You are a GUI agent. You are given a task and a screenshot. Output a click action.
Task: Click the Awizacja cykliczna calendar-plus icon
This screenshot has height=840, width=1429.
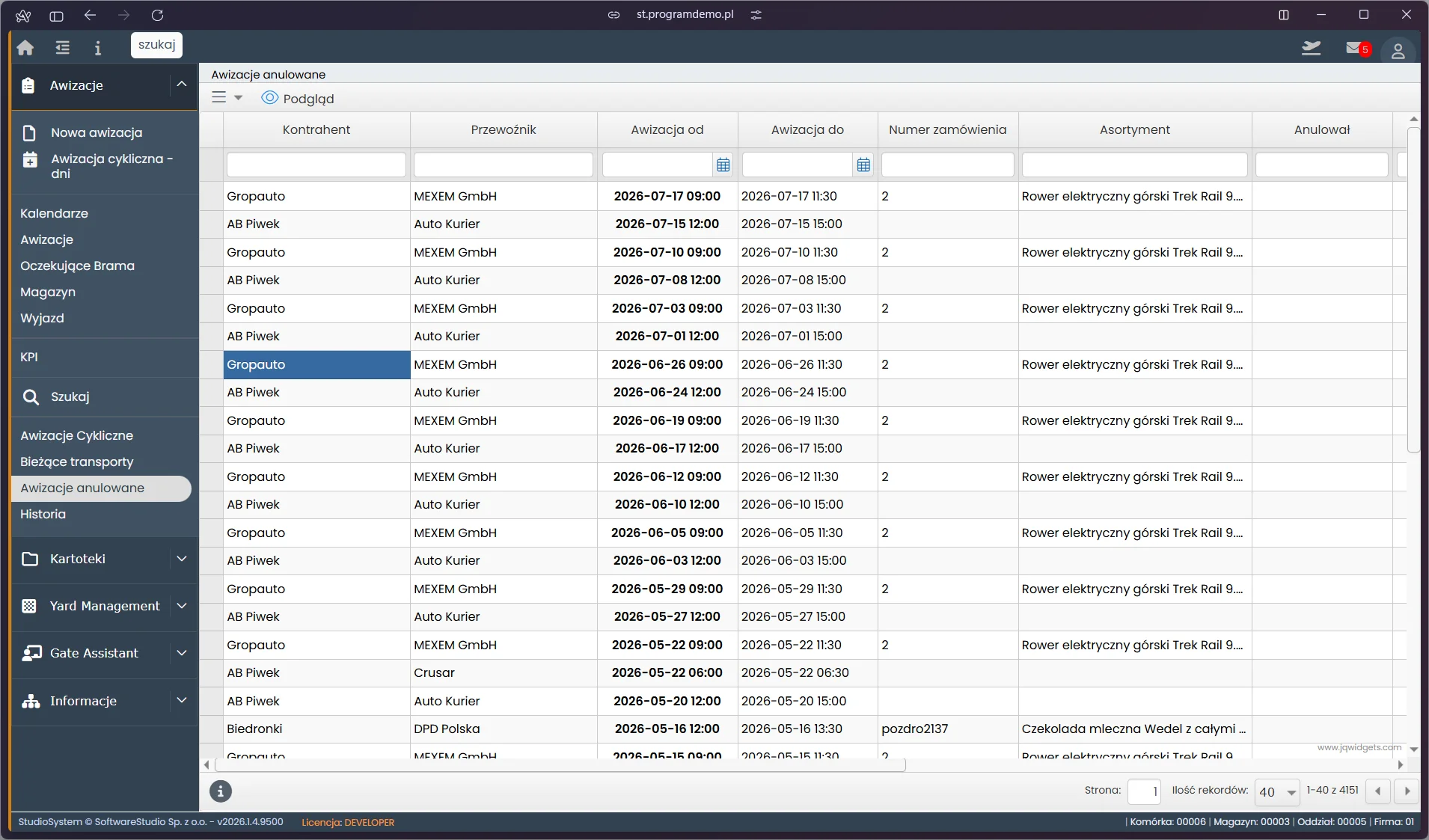tap(29, 159)
